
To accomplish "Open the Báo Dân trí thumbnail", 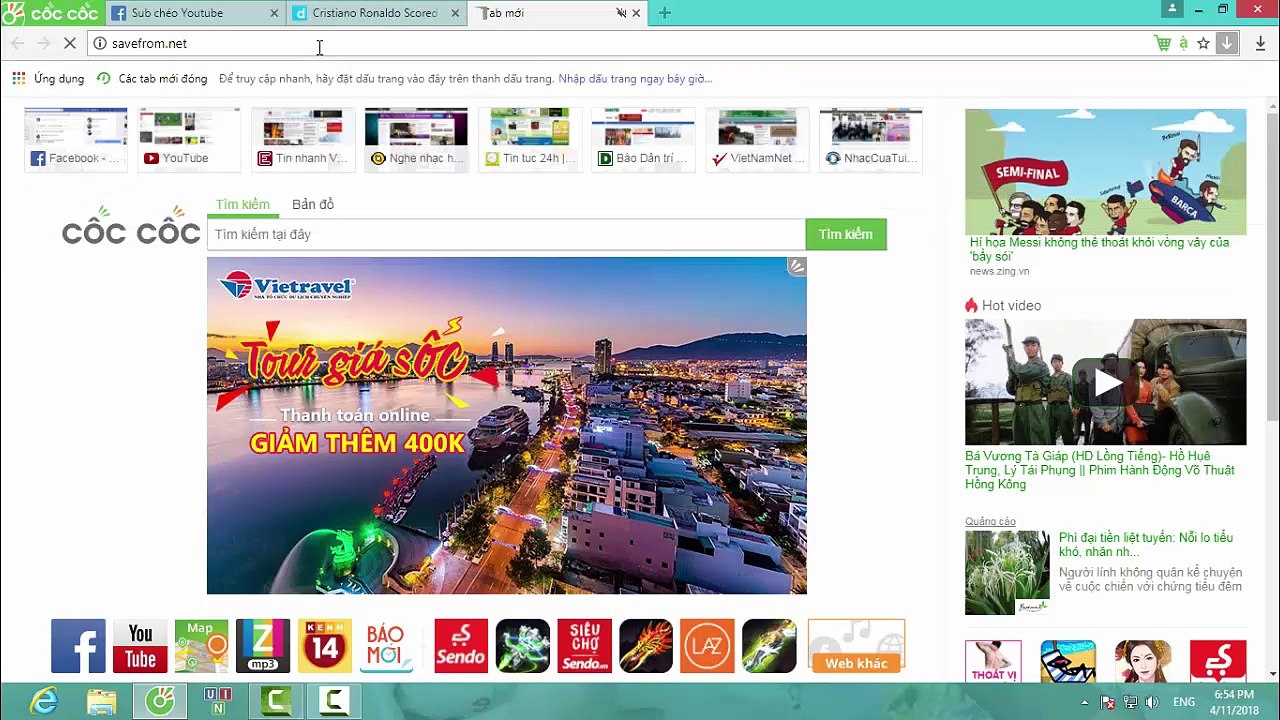I will (x=643, y=139).
